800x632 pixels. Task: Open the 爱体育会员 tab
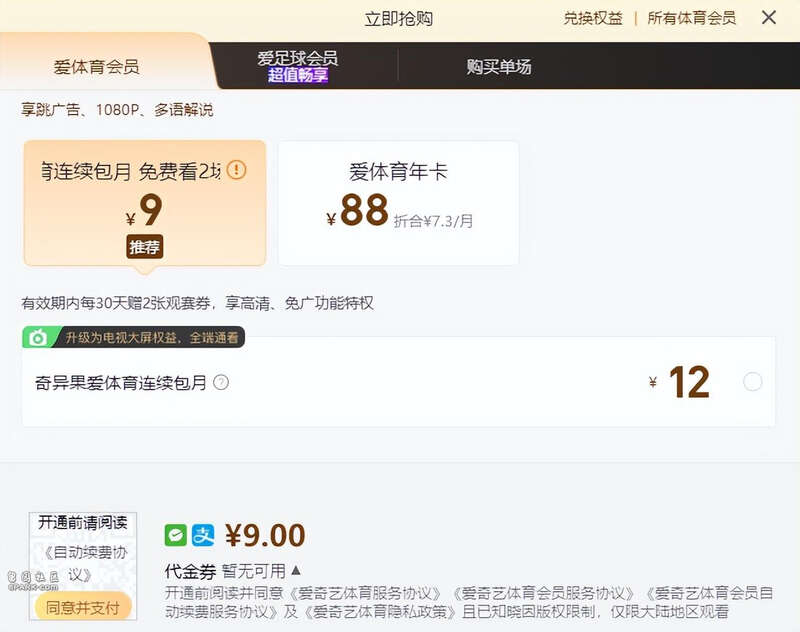pos(96,66)
